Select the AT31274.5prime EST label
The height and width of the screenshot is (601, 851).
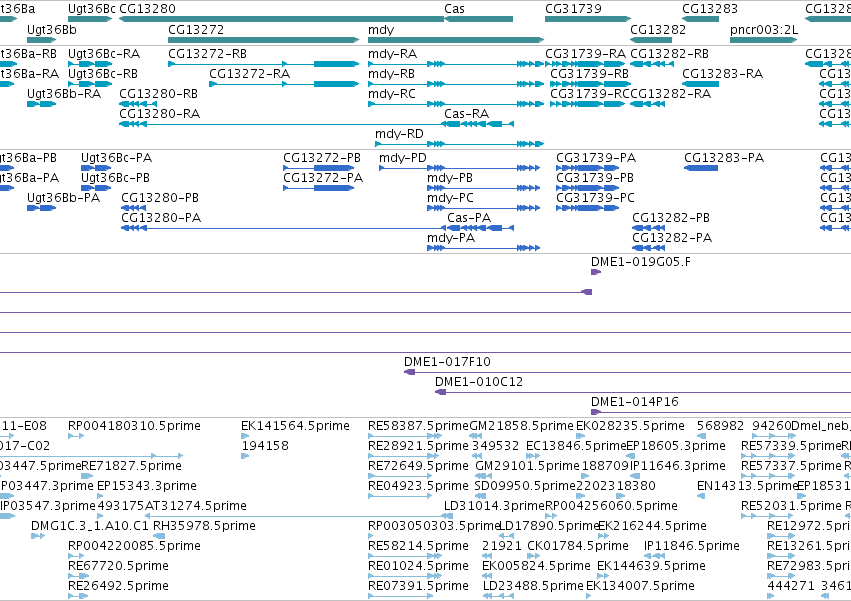point(195,506)
